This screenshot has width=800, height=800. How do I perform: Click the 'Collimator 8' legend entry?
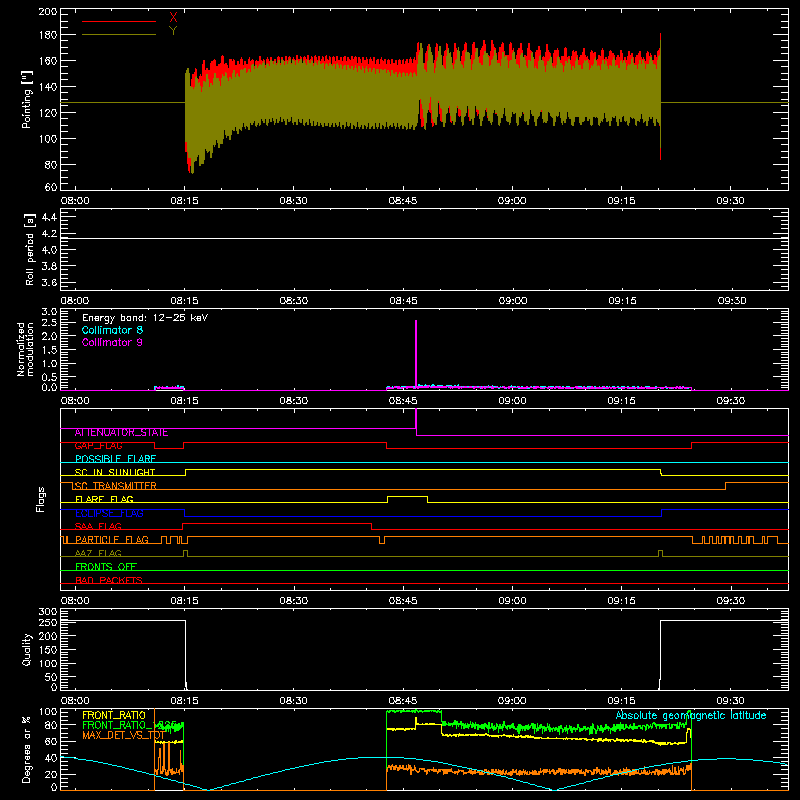112,330
